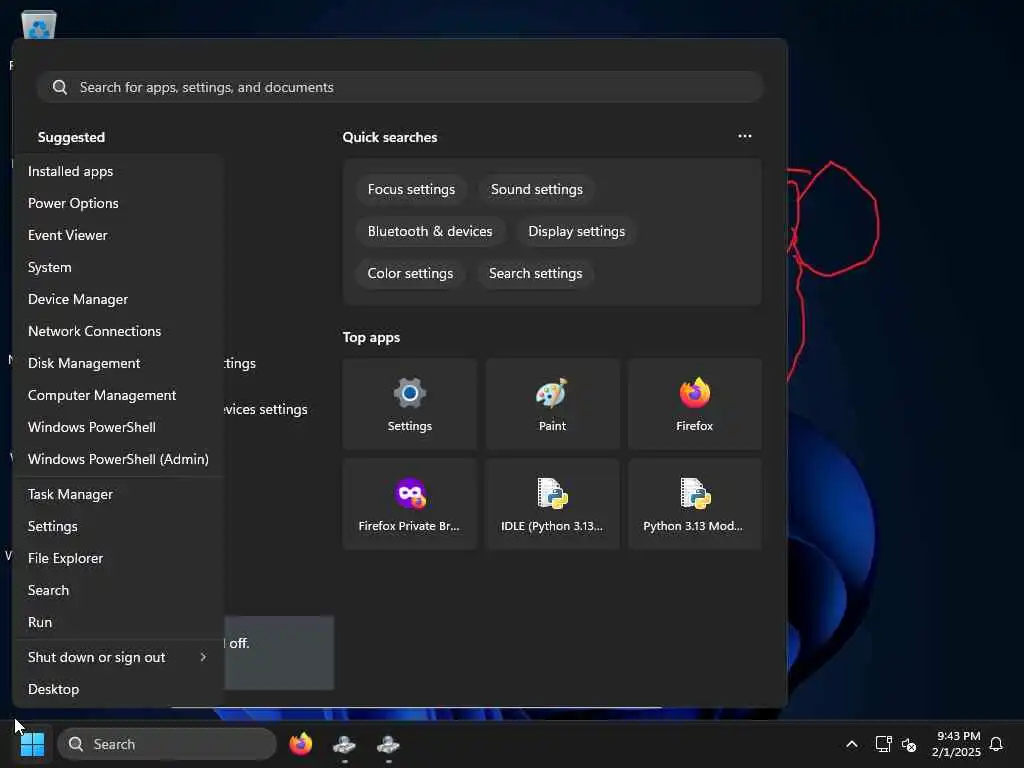Viewport: 1024px width, 768px height.
Task: Select Search in the context menu
Action: (x=118, y=590)
